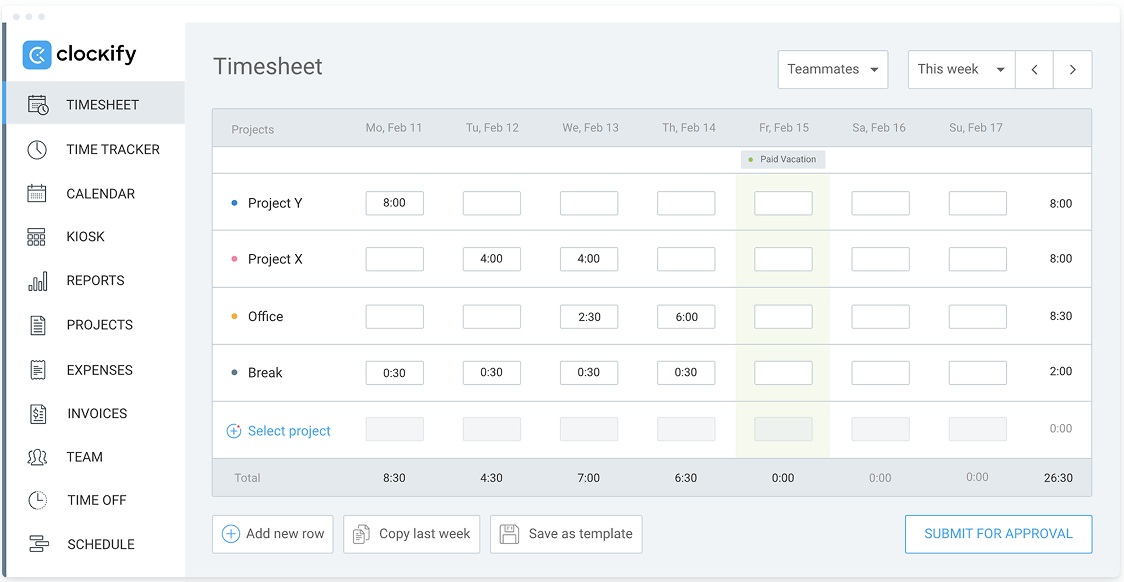1124x582 pixels.
Task: Click Submit for Approval
Action: [997, 534]
